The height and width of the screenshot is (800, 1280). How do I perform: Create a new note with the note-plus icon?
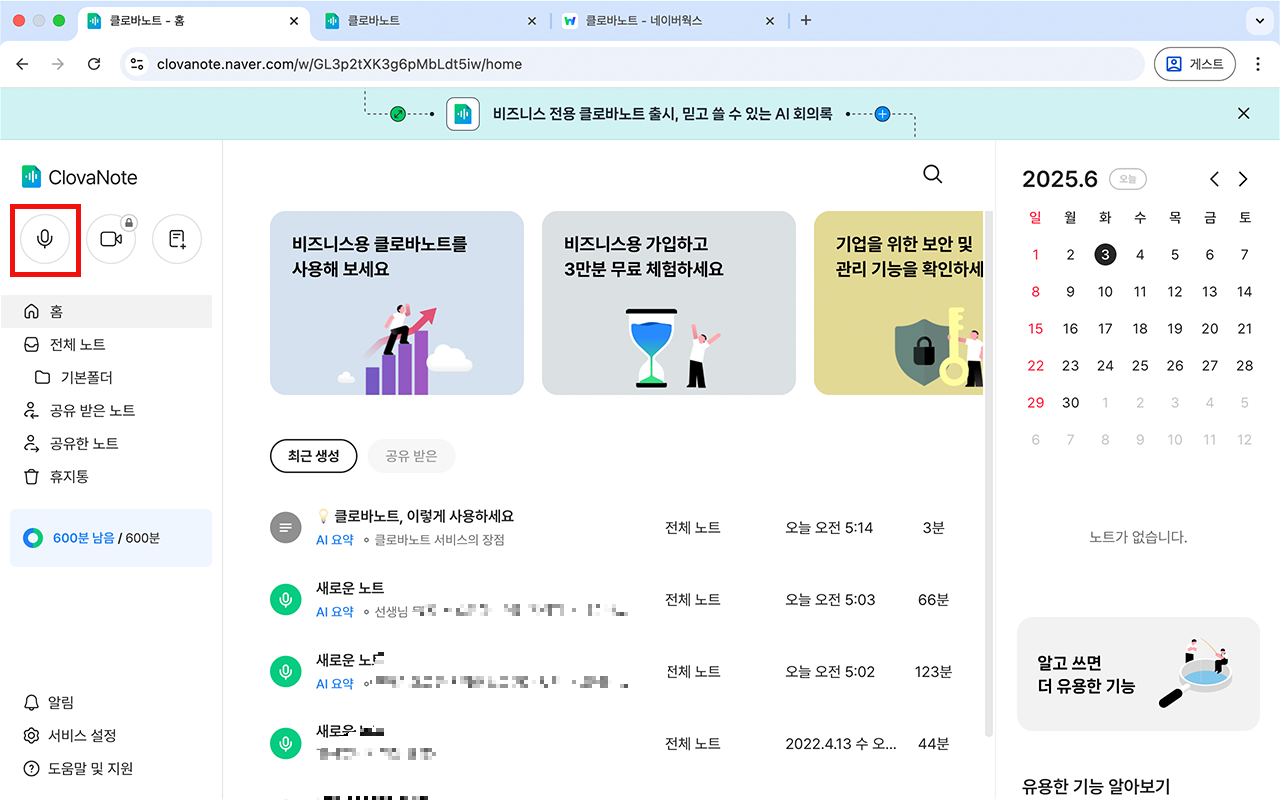coord(177,239)
